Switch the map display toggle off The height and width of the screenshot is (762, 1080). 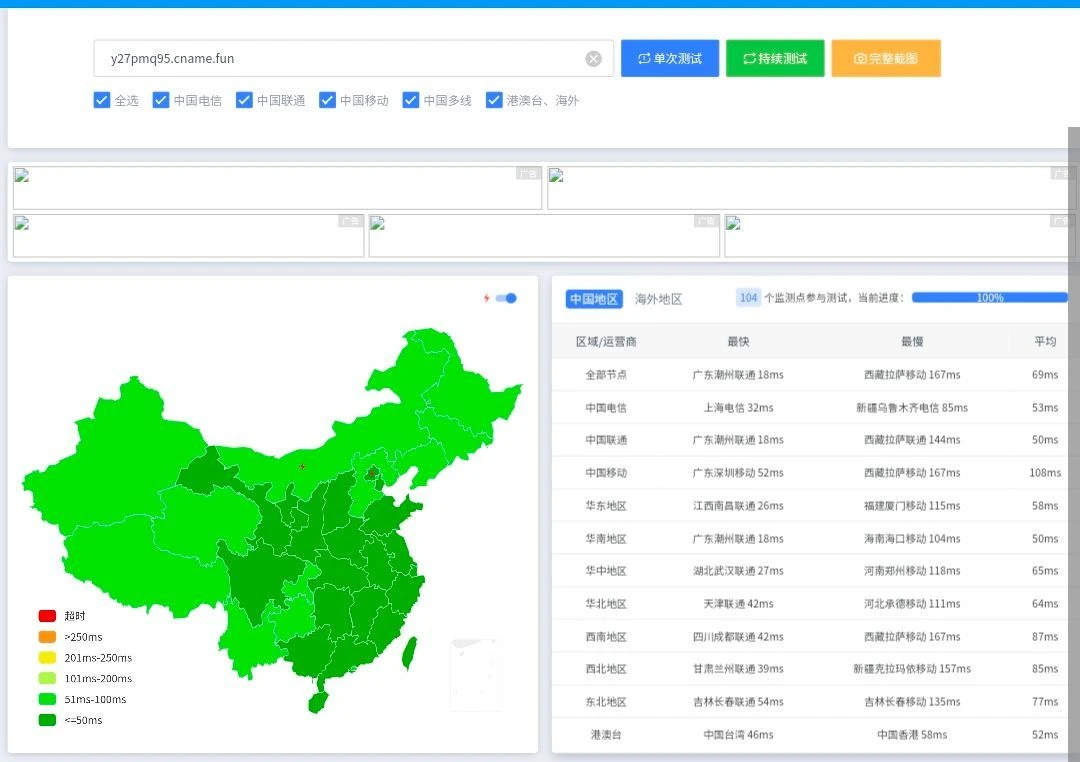tap(507, 298)
